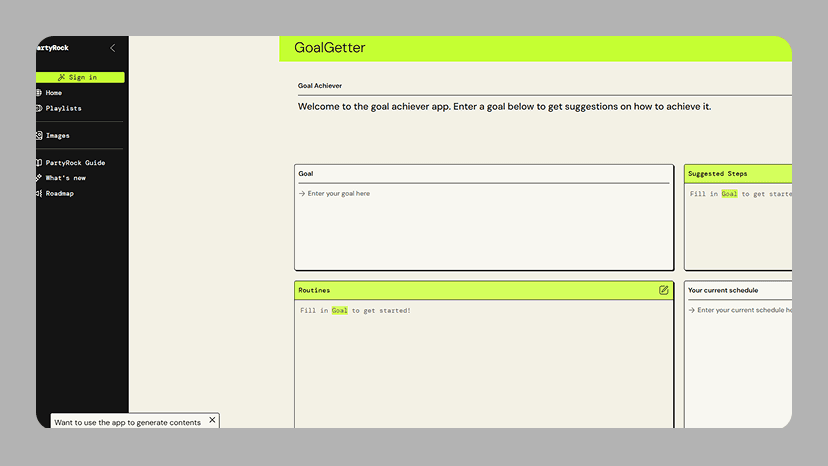
Task: Click the Goal input field
Action: [484, 227]
